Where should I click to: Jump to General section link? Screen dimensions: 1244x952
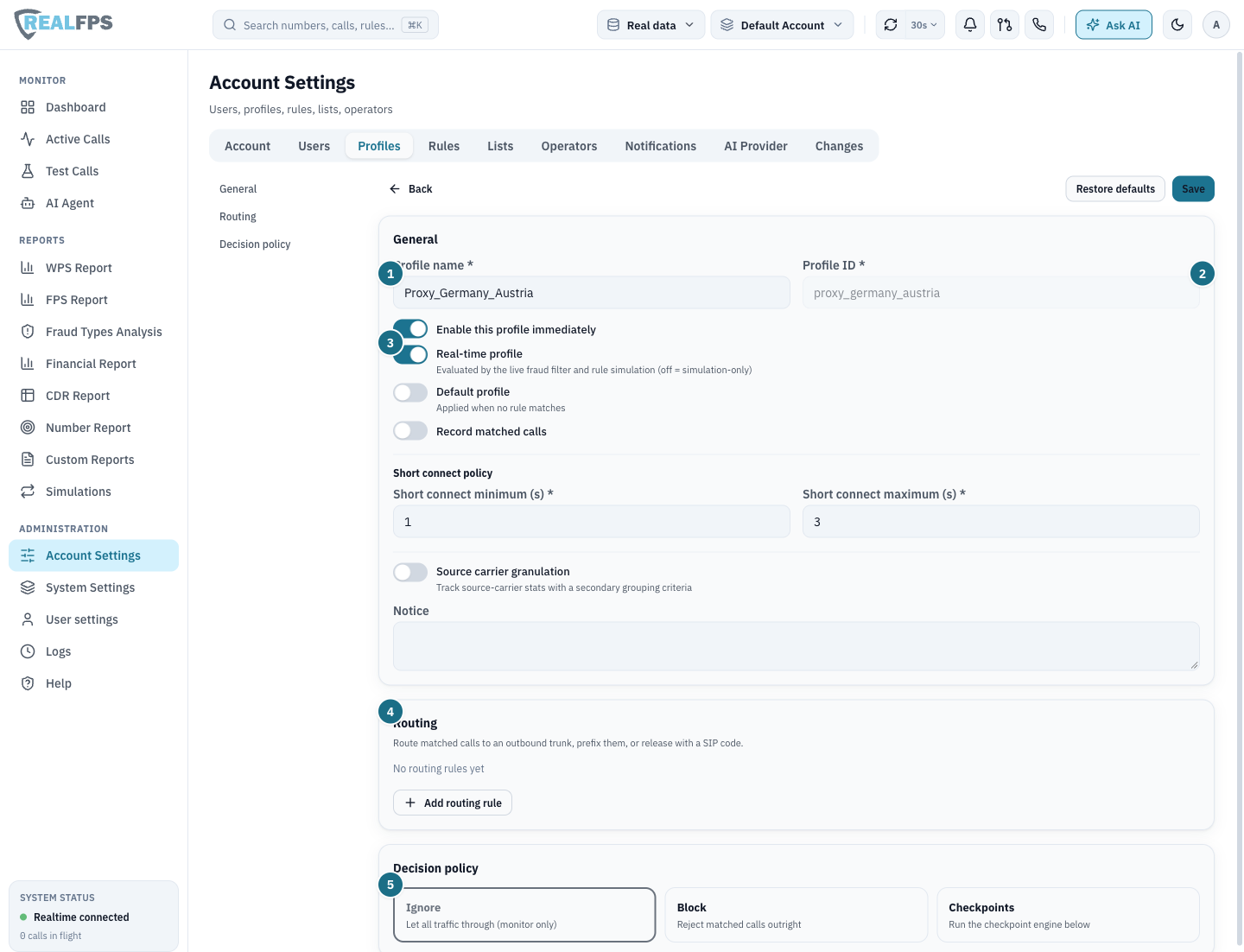(x=238, y=189)
